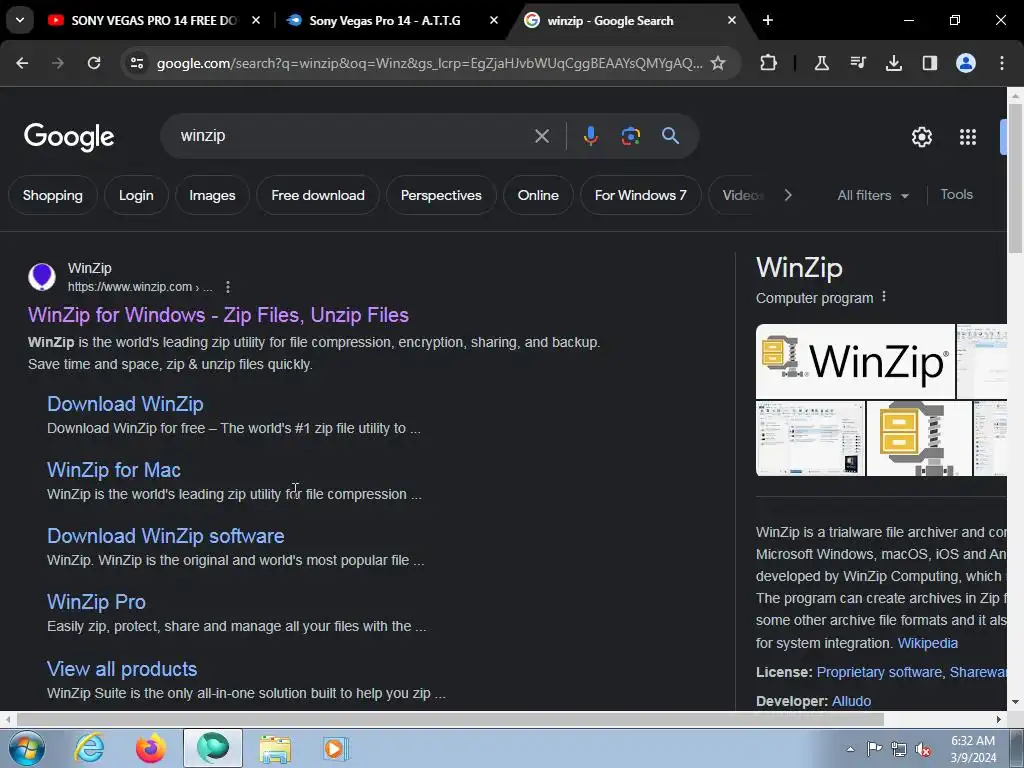1024x768 pixels.
Task: Open the tab search dropdown arrow
Action: (20, 20)
